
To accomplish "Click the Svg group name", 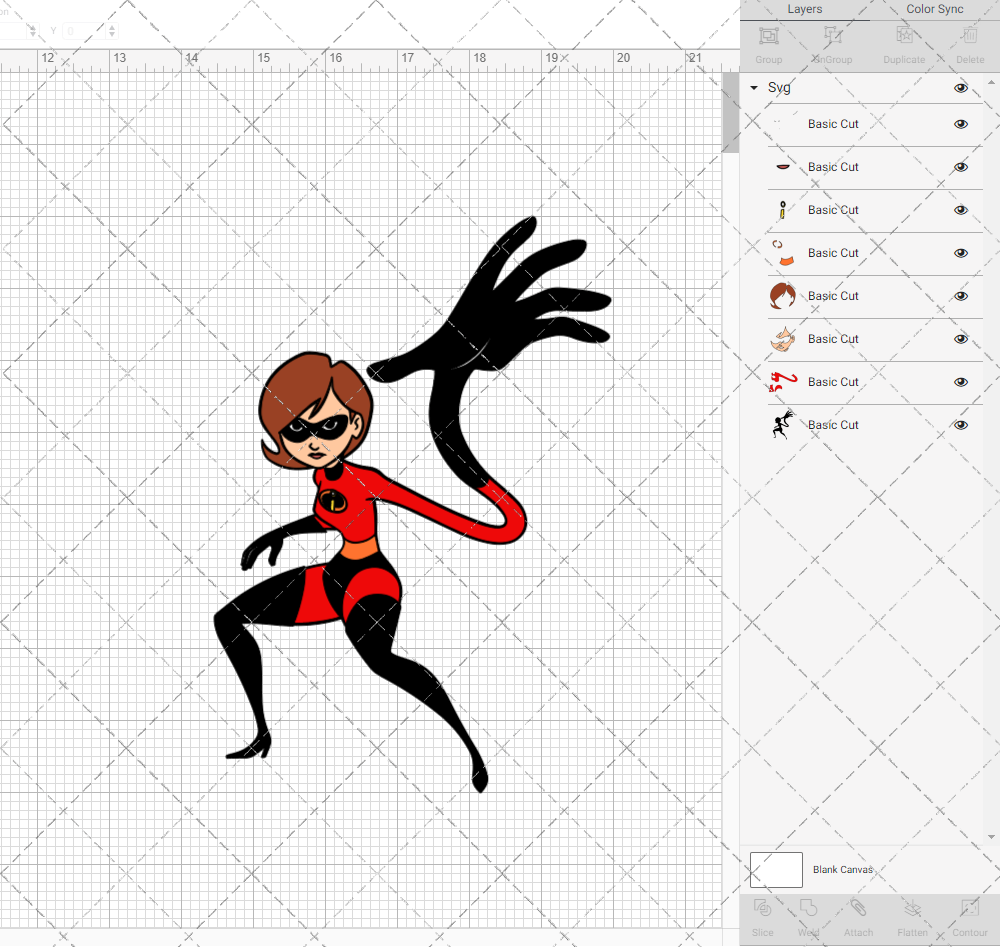I will [779, 87].
